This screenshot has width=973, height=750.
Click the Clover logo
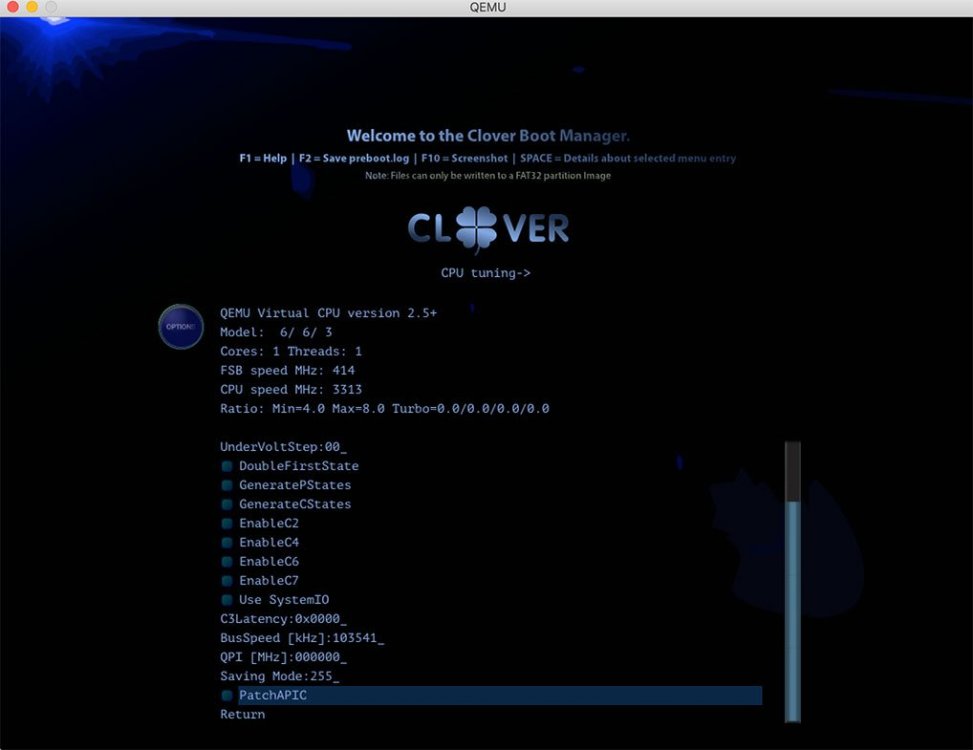tap(488, 229)
